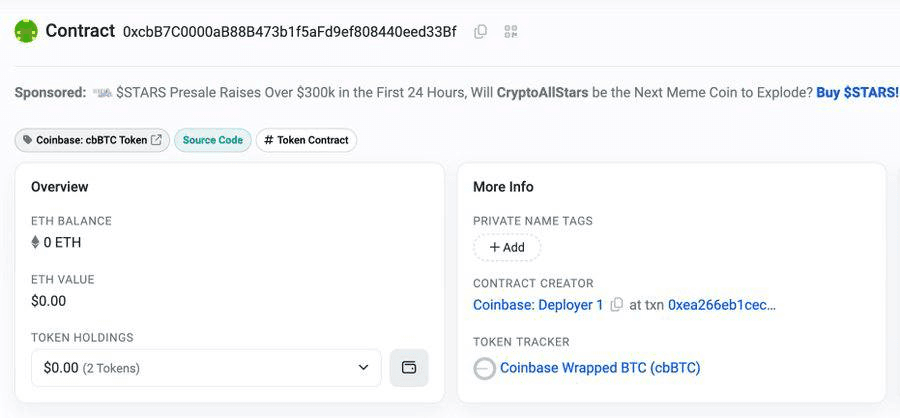The image size is (900, 418).
Task: Show QR code for contract address
Action: pos(511,32)
